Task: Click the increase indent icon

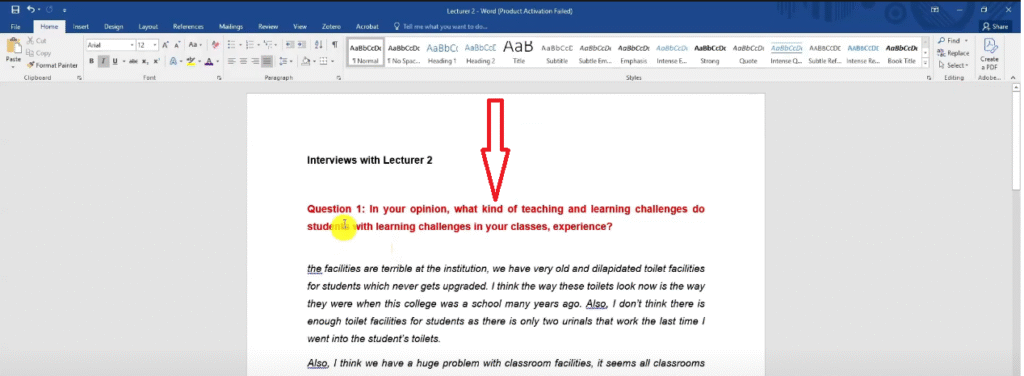Action: coord(302,45)
